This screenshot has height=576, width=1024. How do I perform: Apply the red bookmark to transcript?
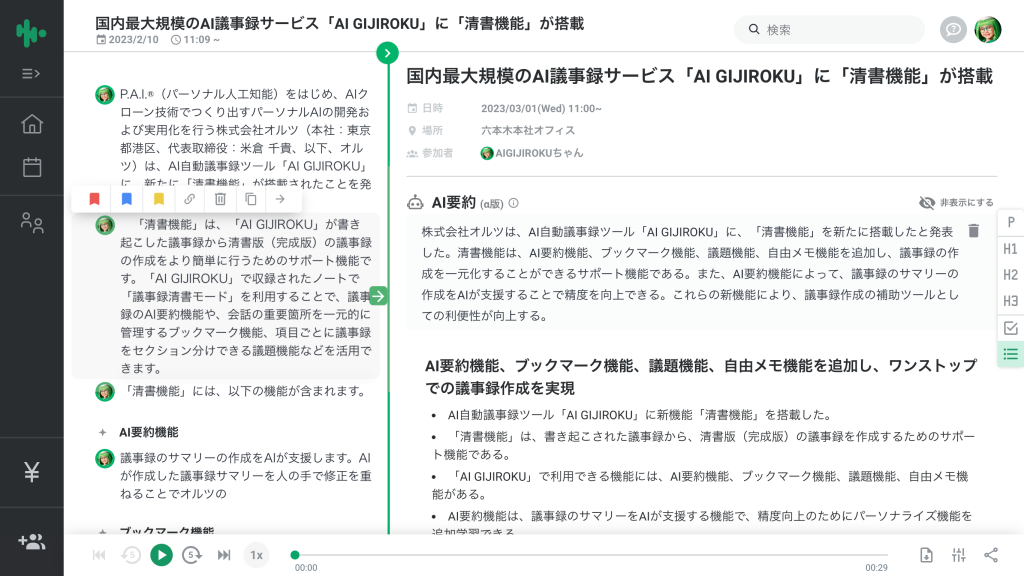pyautogui.click(x=95, y=199)
